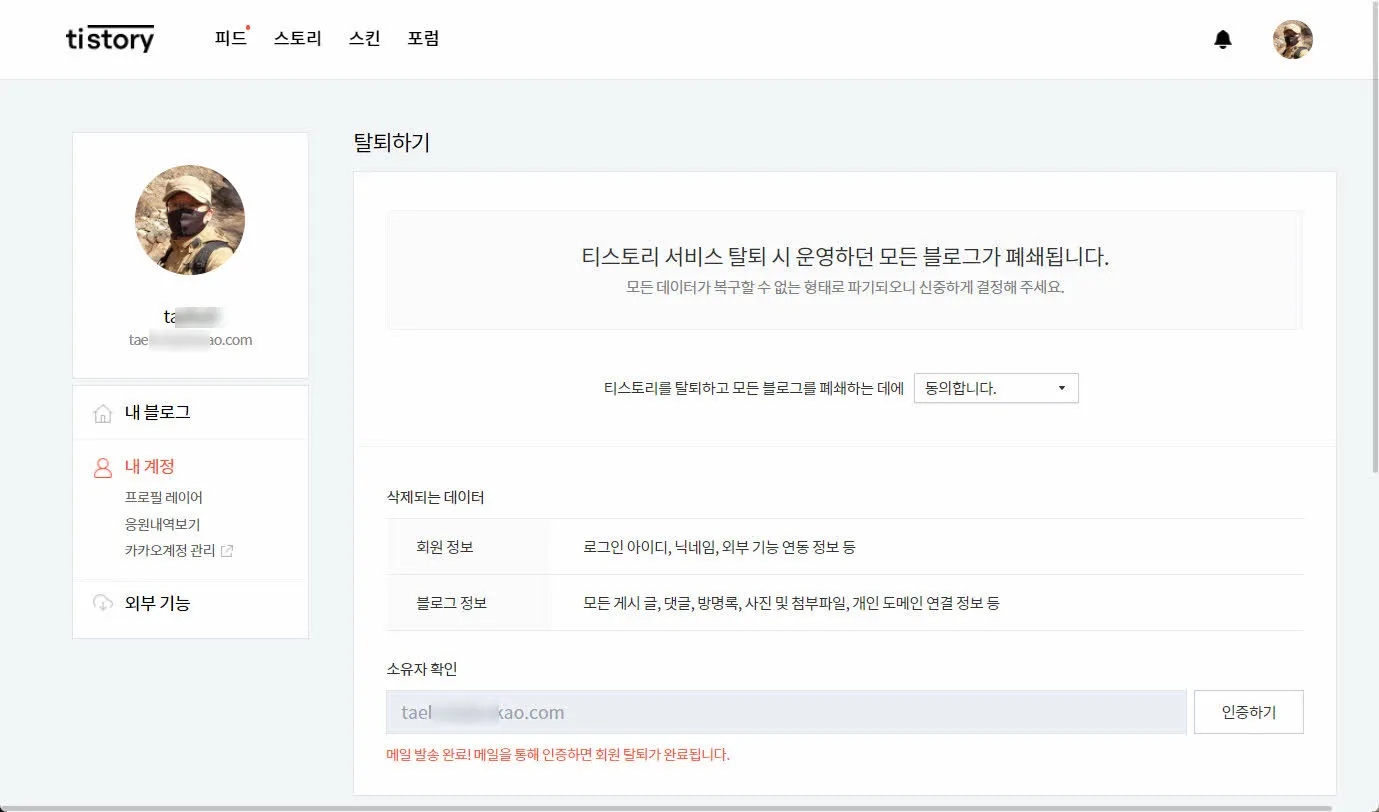Open the 동의합니다. dropdown
Screen dimensions: 1379x812
[x=996, y=388]
